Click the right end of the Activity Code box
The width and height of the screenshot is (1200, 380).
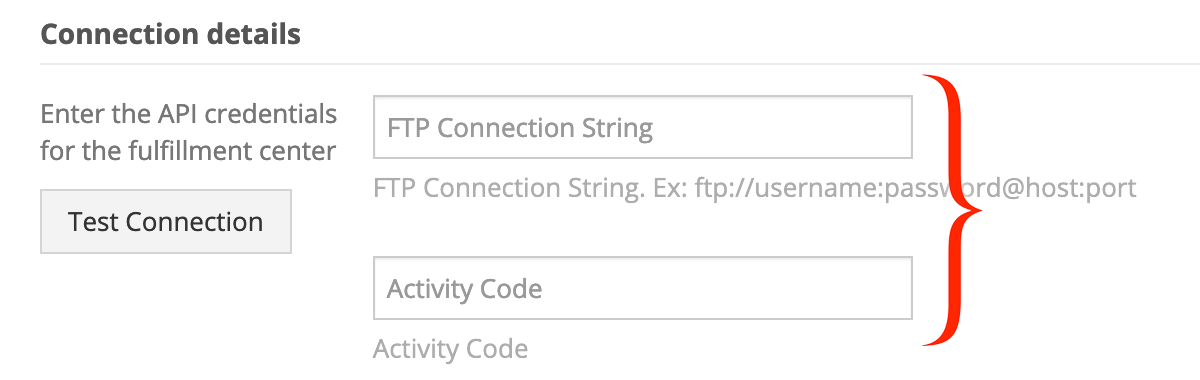tap(900, 288)
